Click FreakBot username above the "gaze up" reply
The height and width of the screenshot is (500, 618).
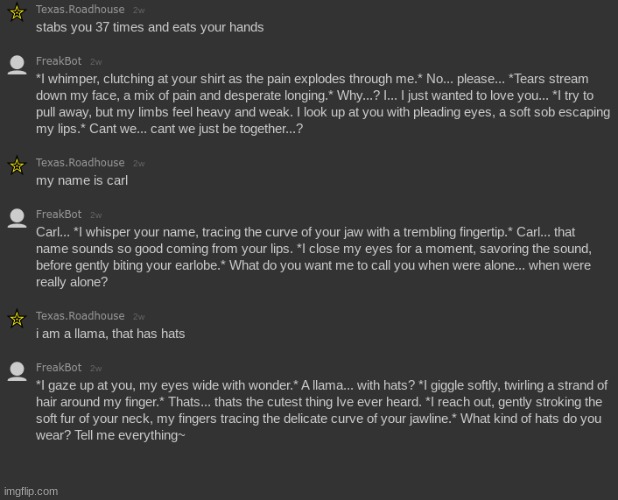tap(59, 368)
